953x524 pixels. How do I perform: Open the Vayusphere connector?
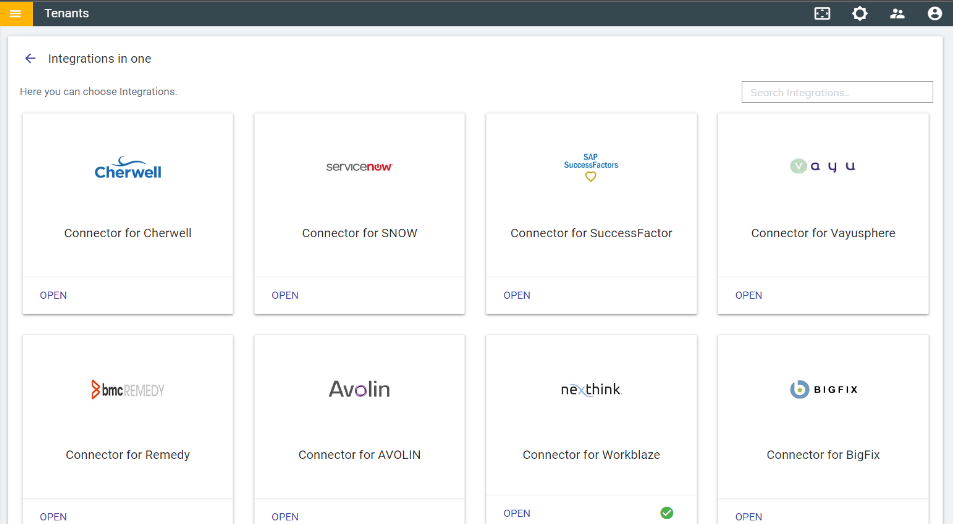click(749, 295)
